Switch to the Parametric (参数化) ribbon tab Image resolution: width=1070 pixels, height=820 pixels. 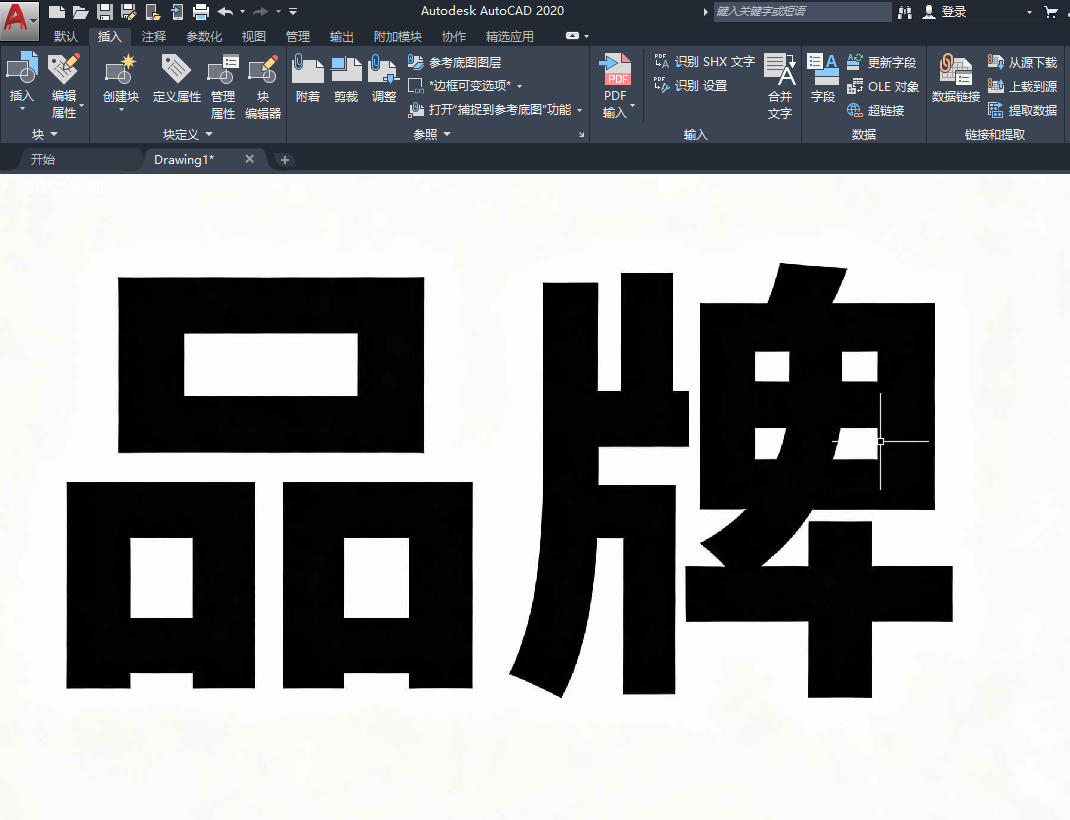204,36
